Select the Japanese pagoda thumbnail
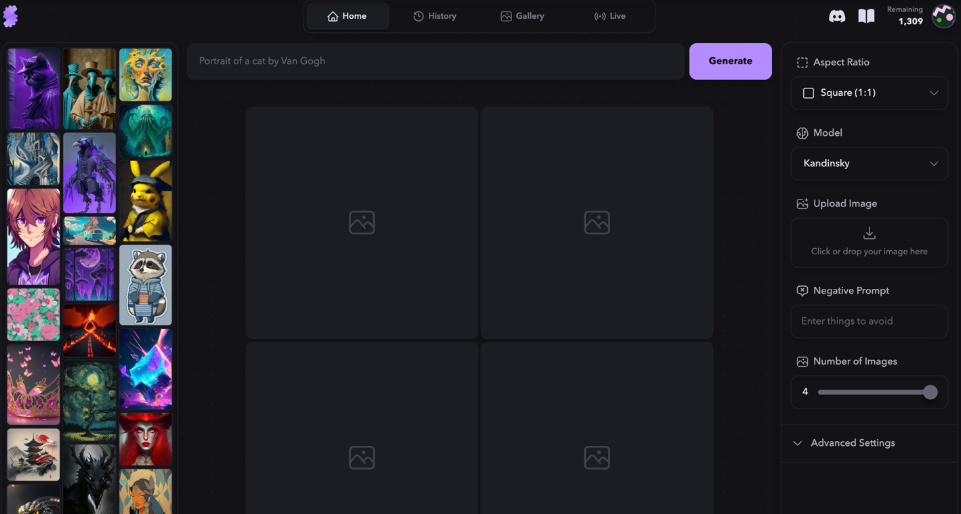The image size is (961, 514). click(34, 455)
